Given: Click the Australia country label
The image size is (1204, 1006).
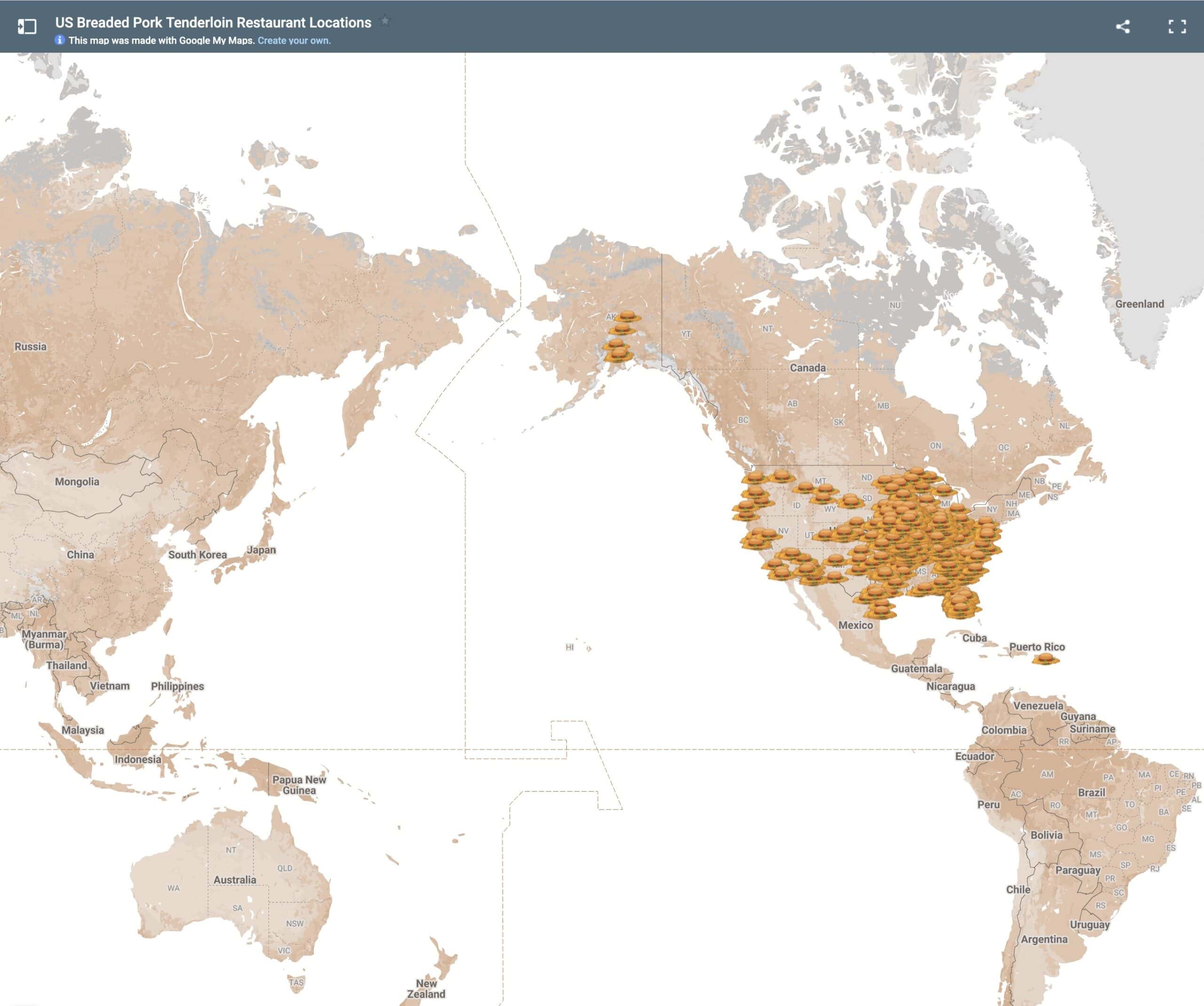Looking at the screenshot, I should (x=235, y=880).
